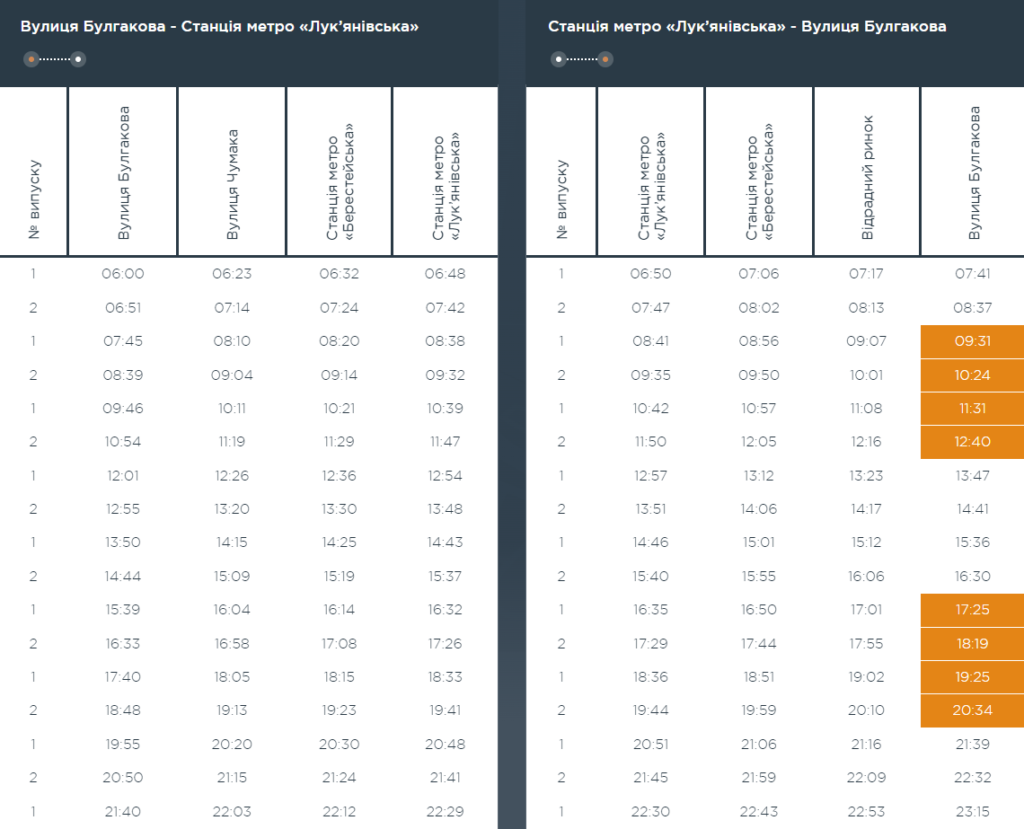
Task: Open the «Станція метро «Лук'янівська» - Вулиця Булгакова» heading
Action: [x=746, y=27]
